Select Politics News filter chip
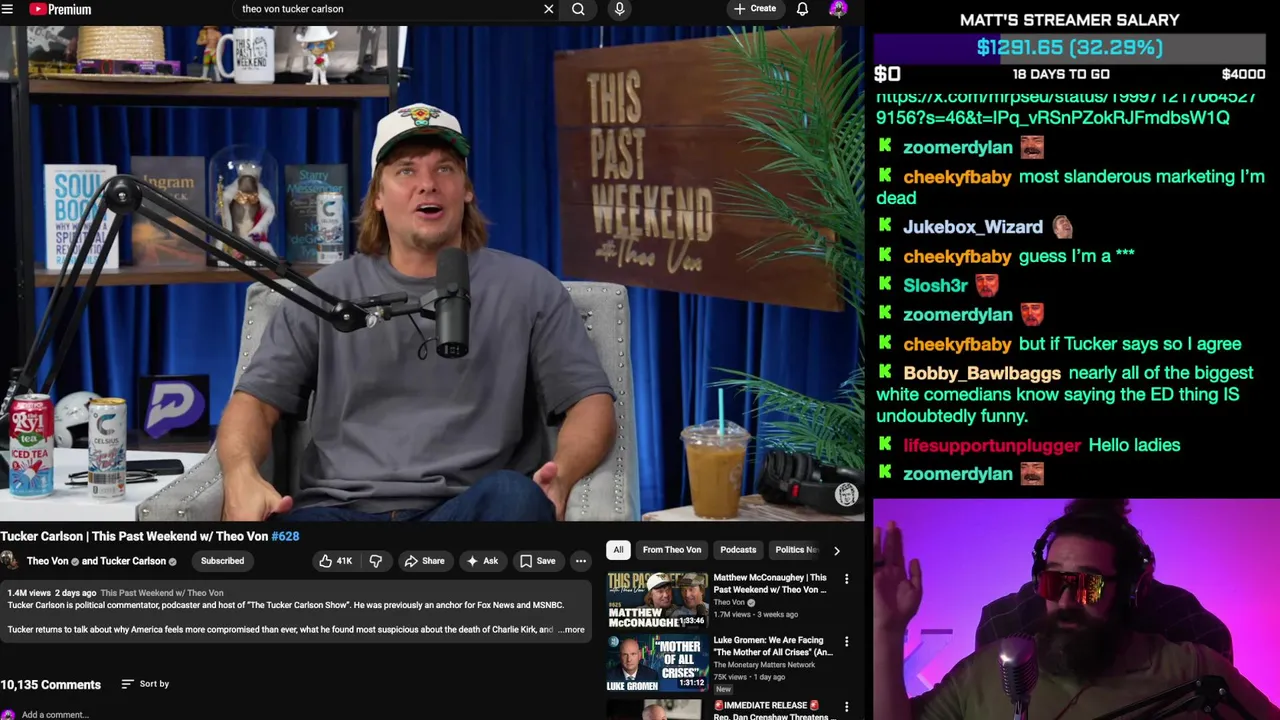 tap(797, 550)
